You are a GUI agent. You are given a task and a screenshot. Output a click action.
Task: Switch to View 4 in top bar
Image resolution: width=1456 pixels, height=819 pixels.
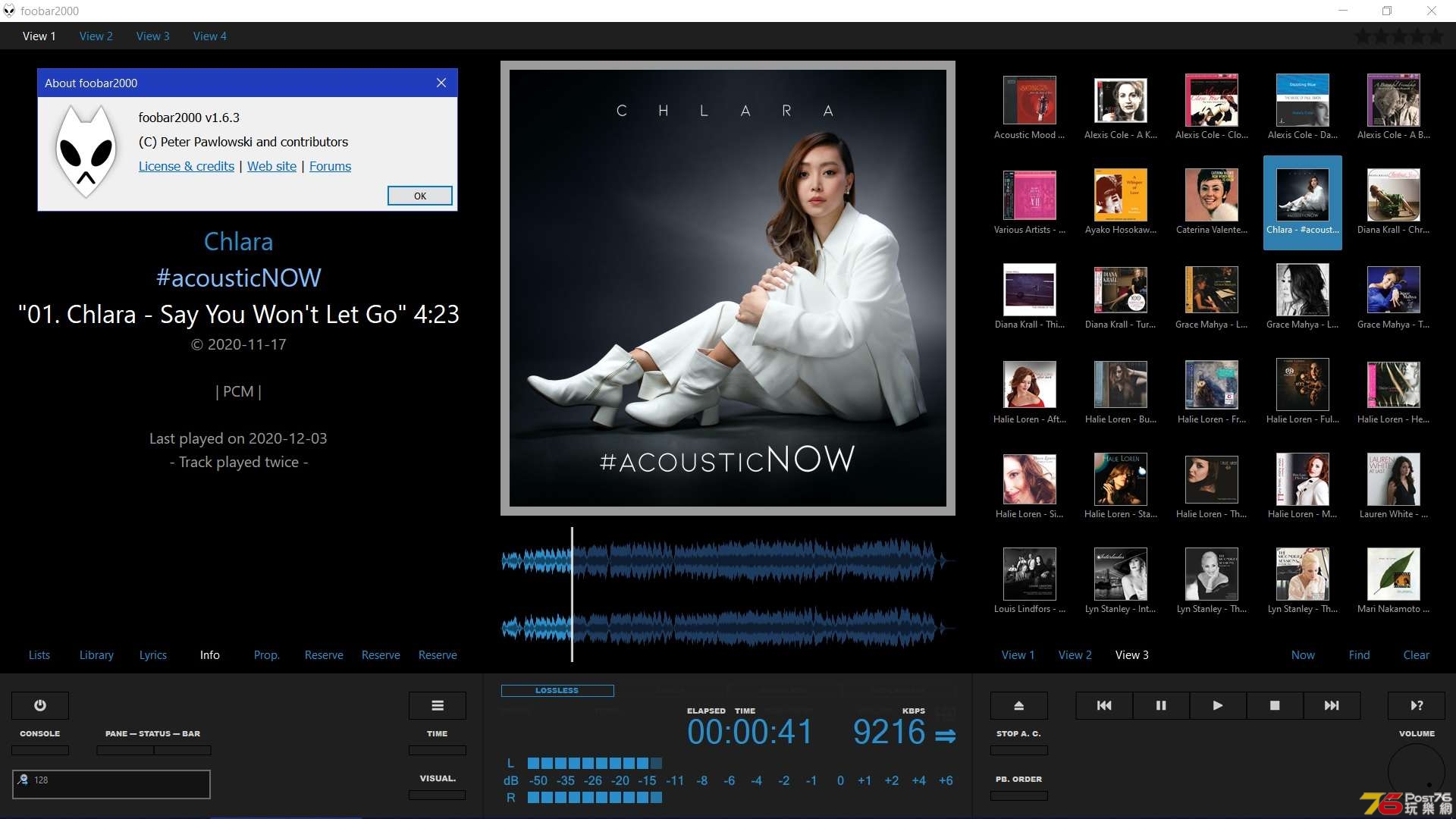click(209, 36)
